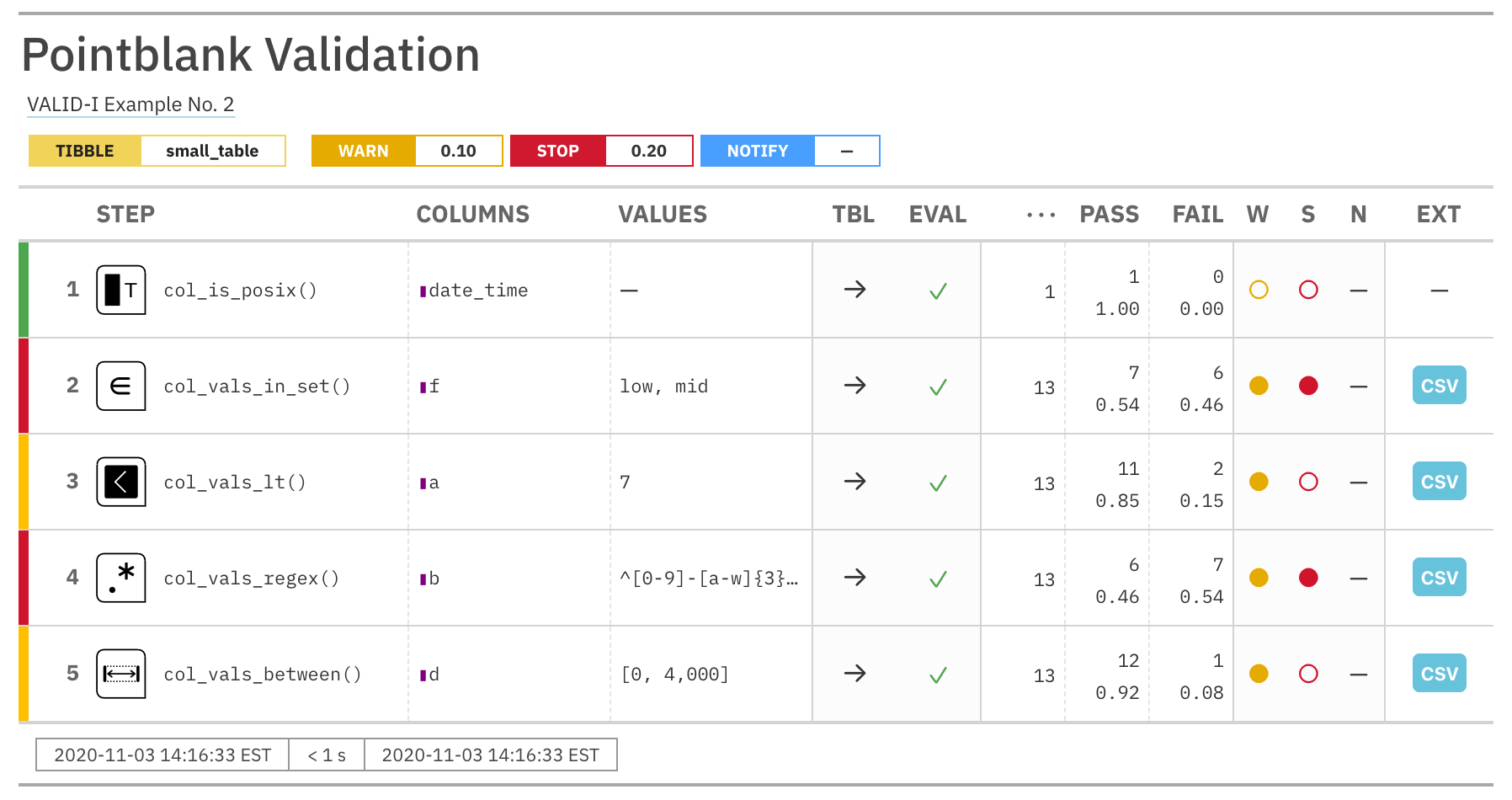Click the truncated regex value in step 4

point(709,579)
